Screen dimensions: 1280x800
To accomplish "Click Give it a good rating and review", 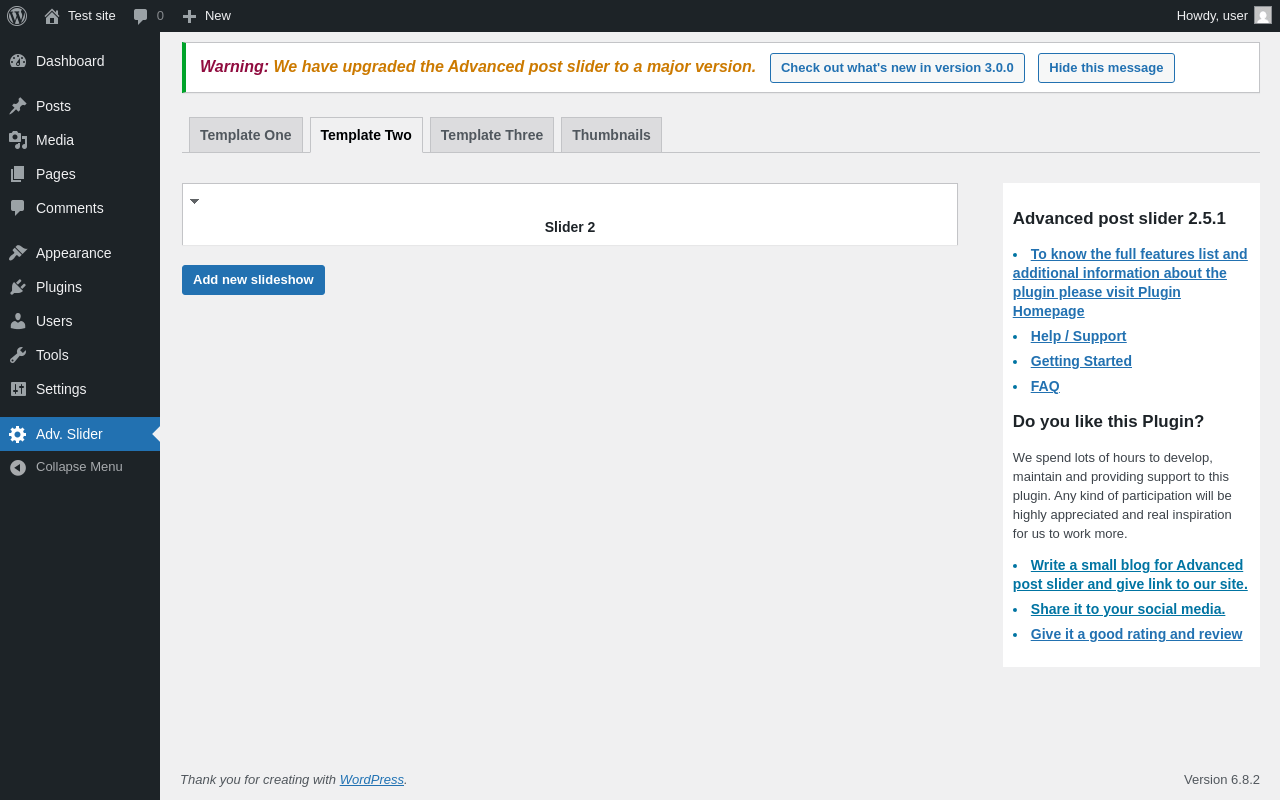I will (1137, 634).
